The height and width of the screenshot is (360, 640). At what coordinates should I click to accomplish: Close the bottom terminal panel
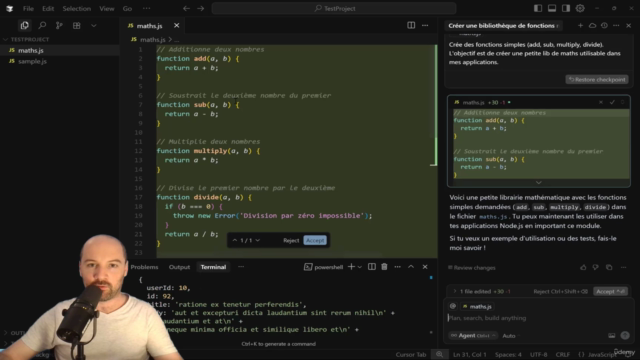[425, 267]
